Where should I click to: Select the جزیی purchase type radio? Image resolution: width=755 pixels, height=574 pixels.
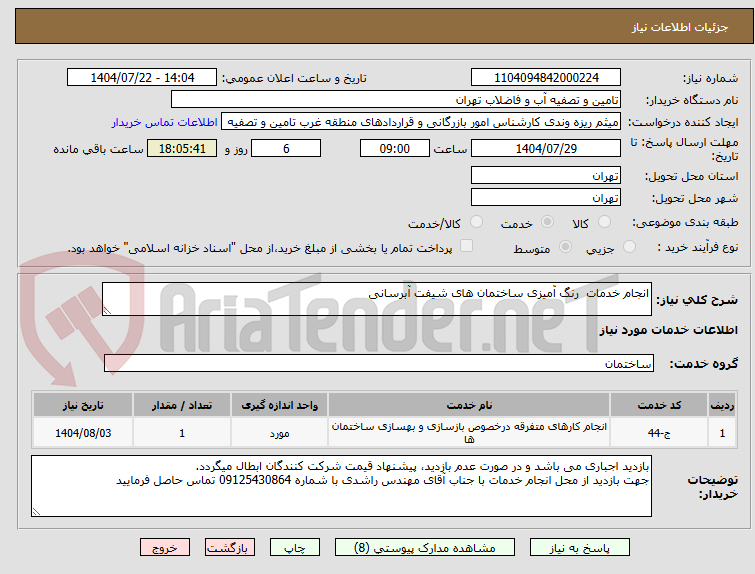(x=629, y=247)
